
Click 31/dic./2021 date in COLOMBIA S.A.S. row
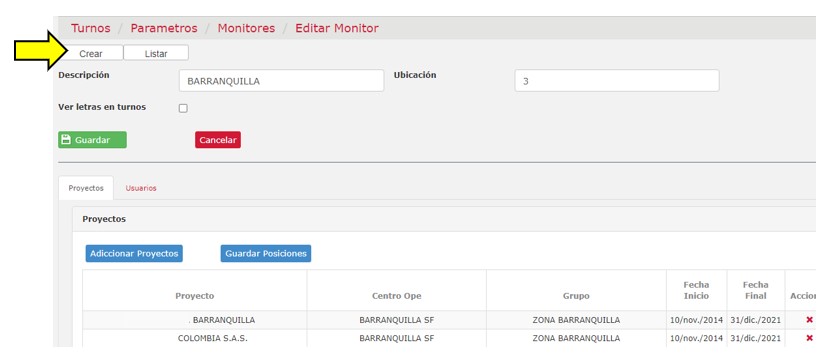coord(755,338)
